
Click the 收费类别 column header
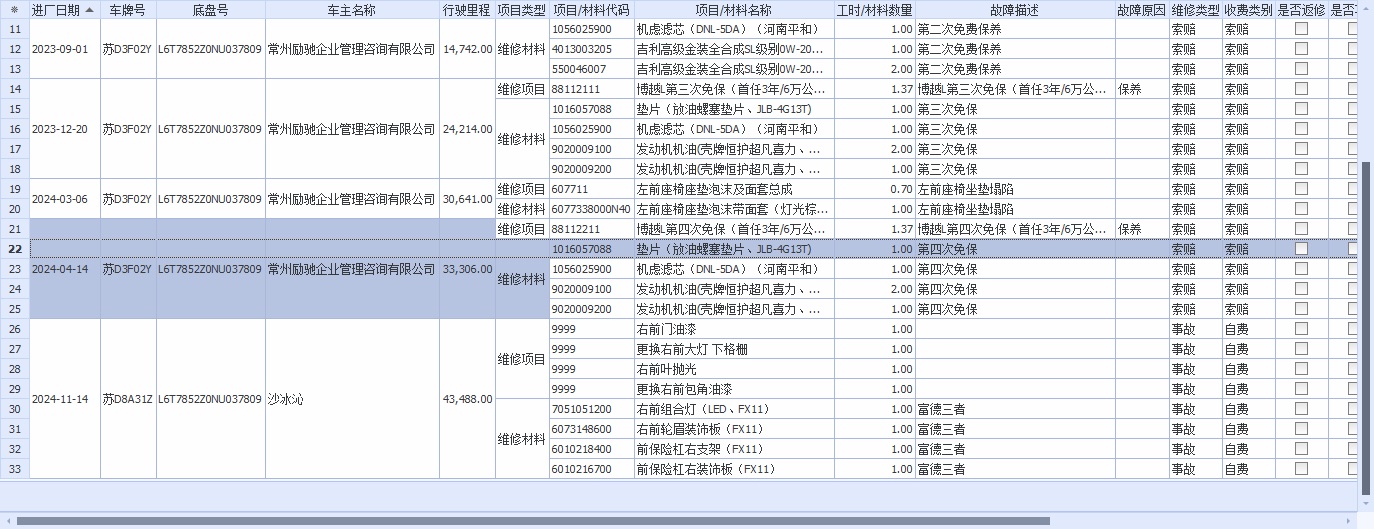tap(1248, 10)
